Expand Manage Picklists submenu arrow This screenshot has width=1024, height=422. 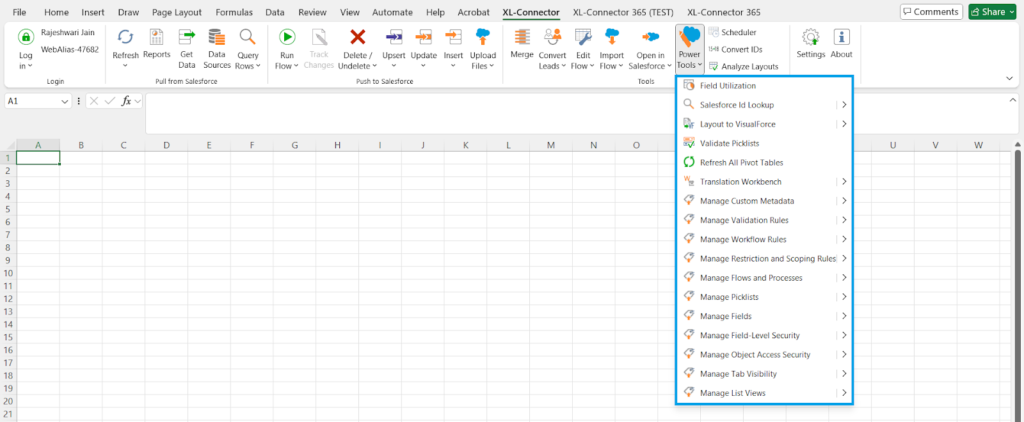[844, 297]
